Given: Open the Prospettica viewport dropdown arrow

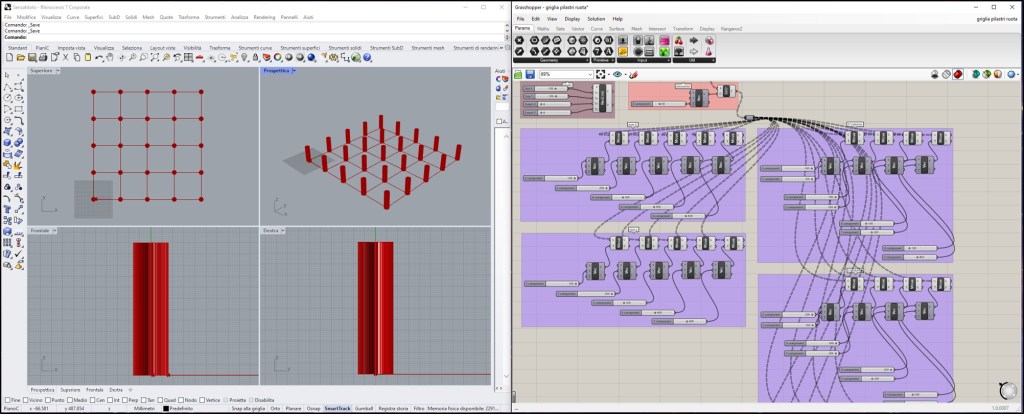Looking at the screenshot, I should coord(293,71).
